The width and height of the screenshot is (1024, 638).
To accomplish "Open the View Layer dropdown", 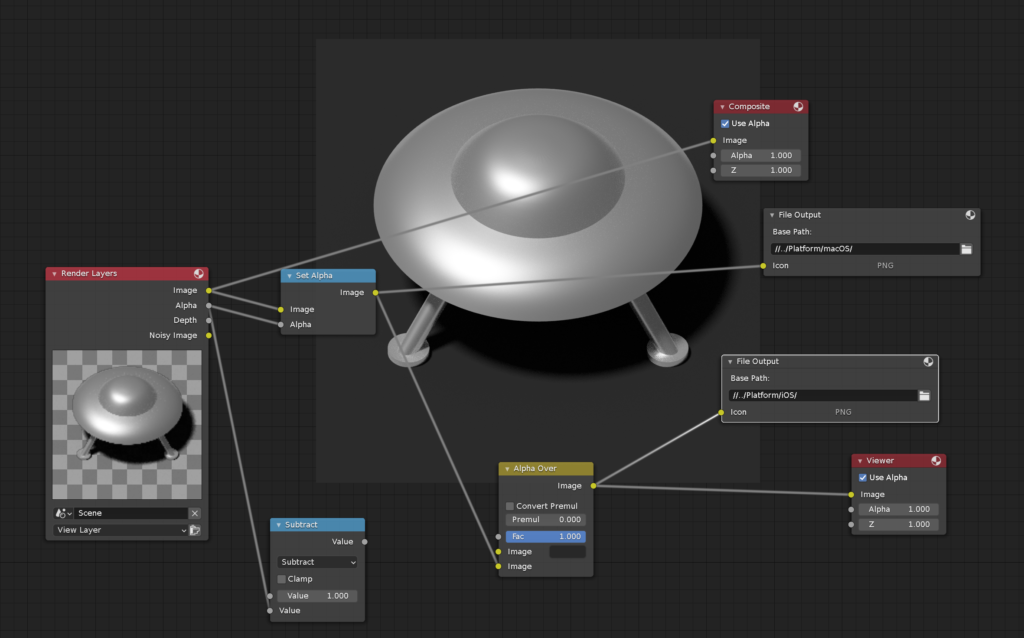I will [x=121, y=530].
